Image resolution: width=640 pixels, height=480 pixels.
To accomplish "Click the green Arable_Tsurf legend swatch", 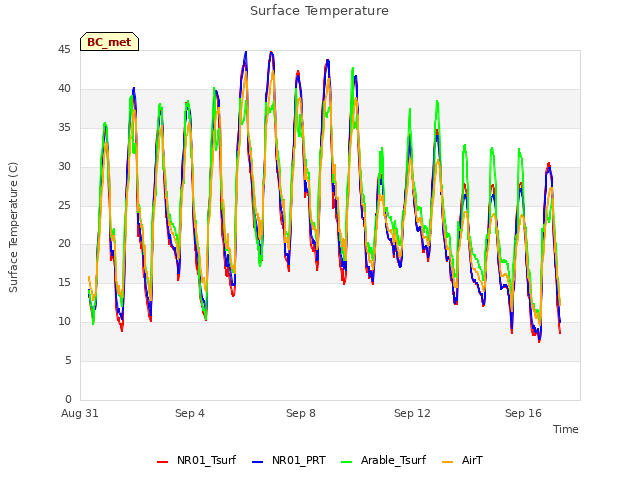I will (346, 462).
